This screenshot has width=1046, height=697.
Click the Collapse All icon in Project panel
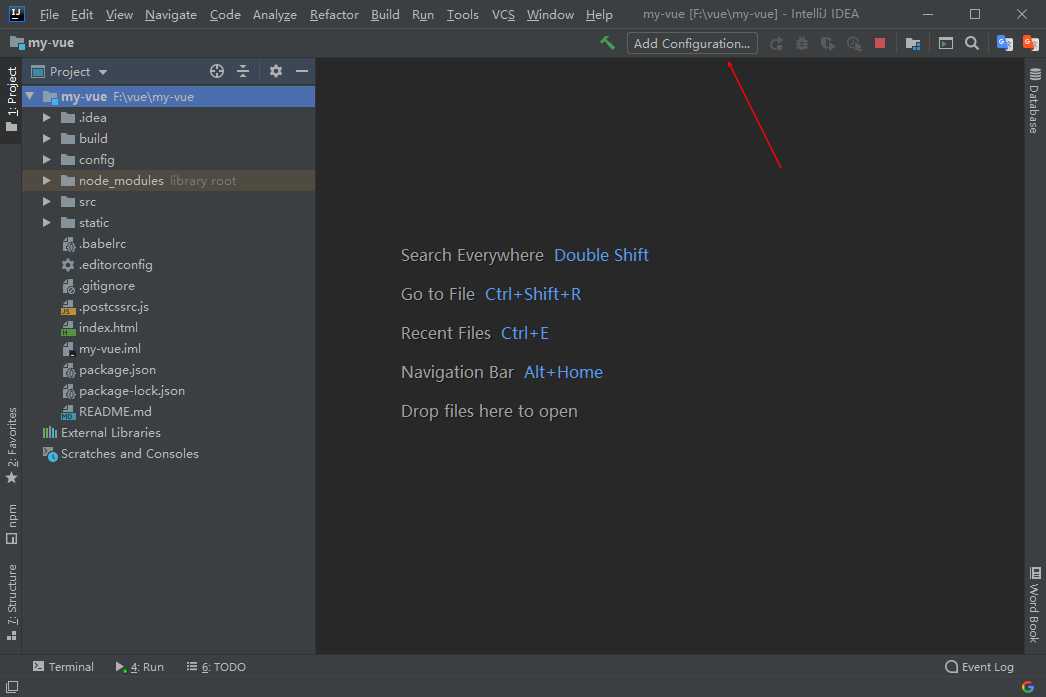click(243, 71)
